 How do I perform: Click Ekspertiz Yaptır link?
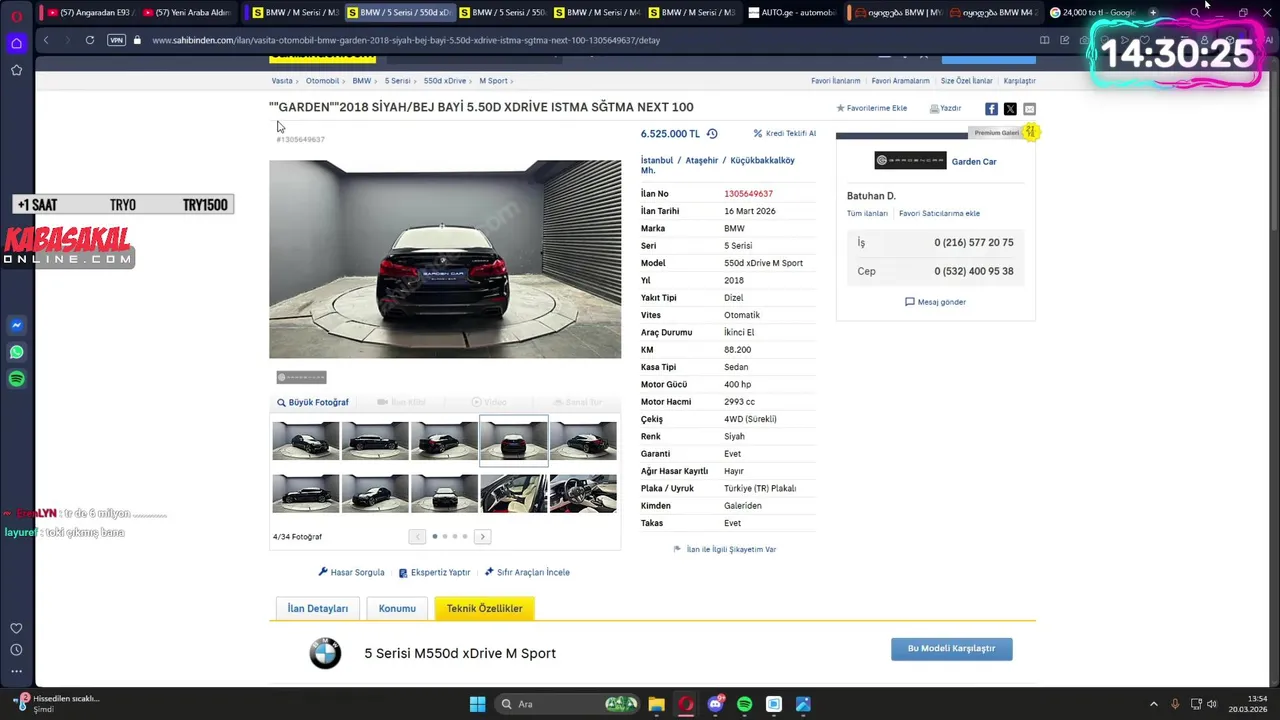pyautogui.click(x=434, y=573)
